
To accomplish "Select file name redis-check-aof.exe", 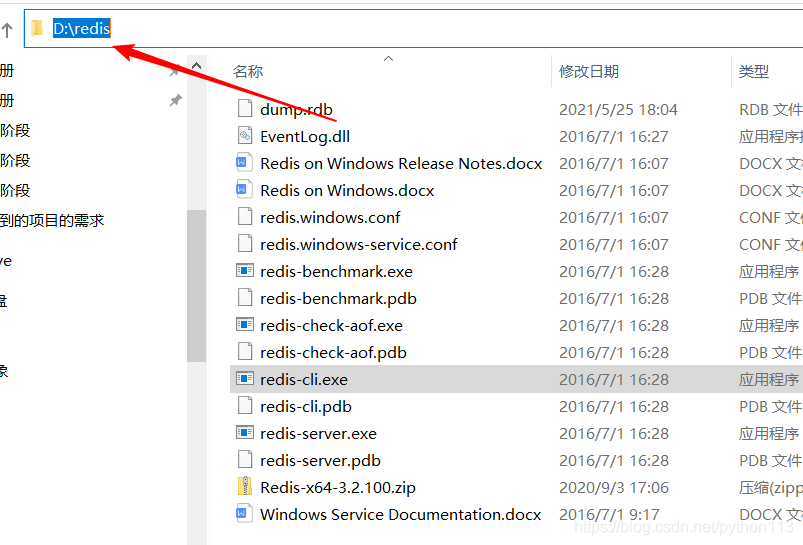I will [x=331, y=326].
